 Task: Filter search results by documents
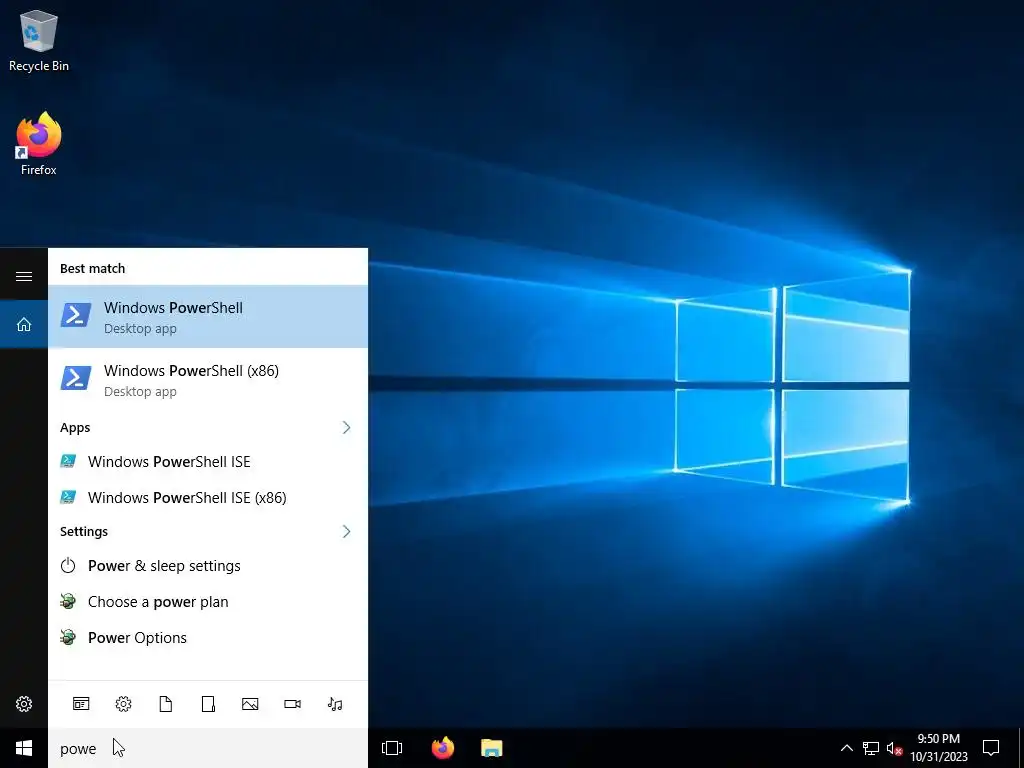tap(166, 704)
